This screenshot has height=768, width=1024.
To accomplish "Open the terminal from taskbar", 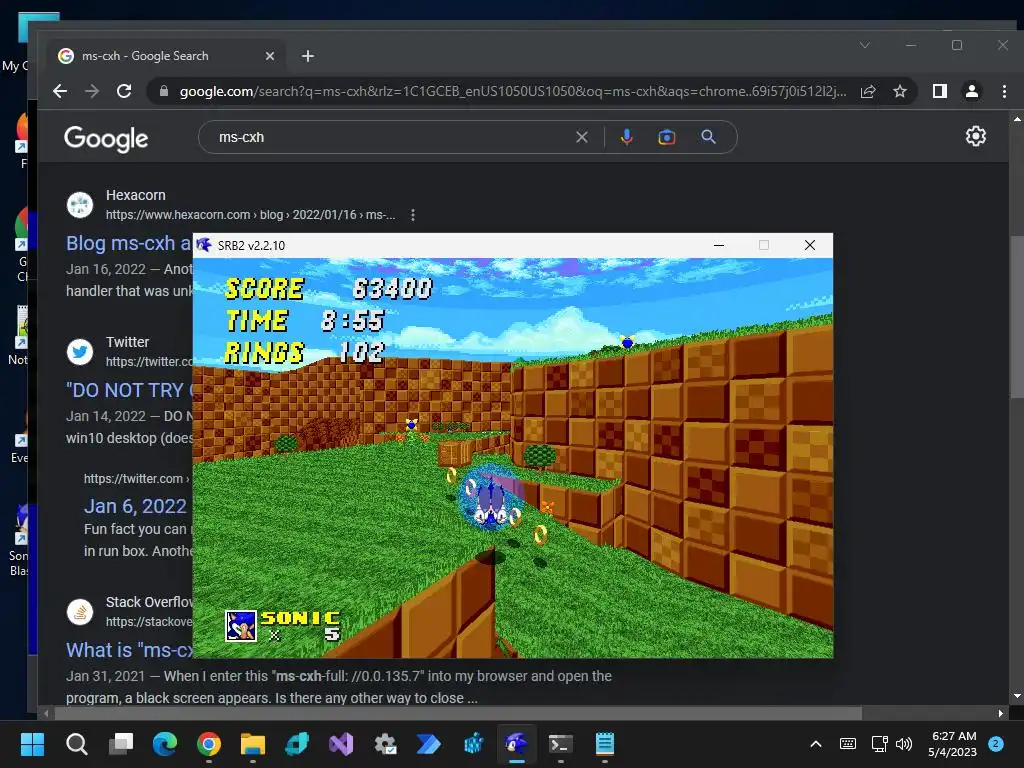I will pos(560,744).
